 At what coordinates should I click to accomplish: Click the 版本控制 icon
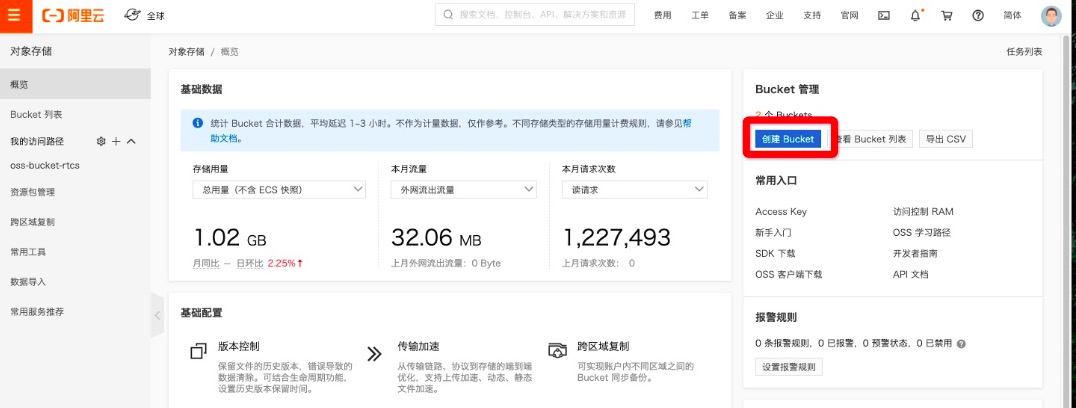pos(198,352)
